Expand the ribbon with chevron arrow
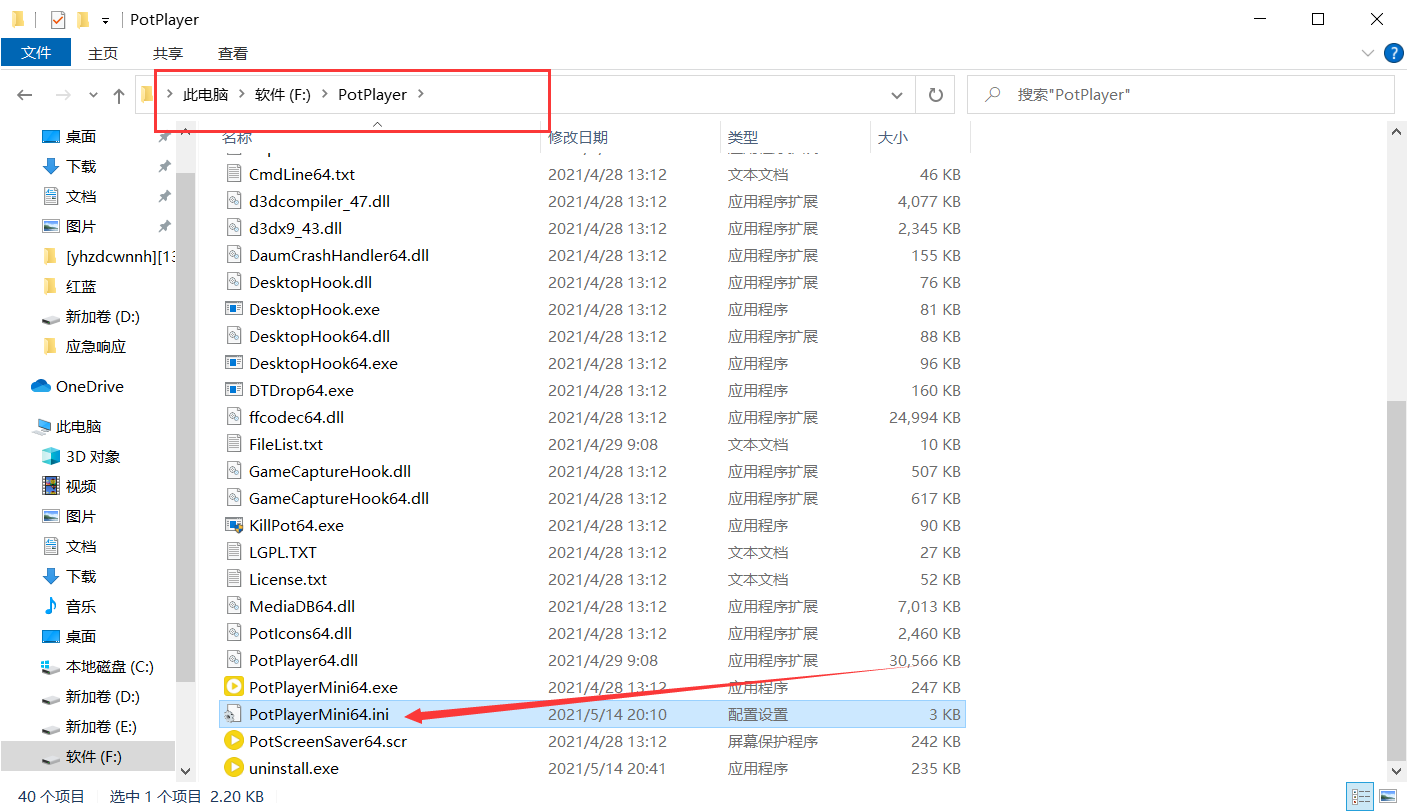The width and height of the screenshot is (1408, 812). (x=1367, y=53)
